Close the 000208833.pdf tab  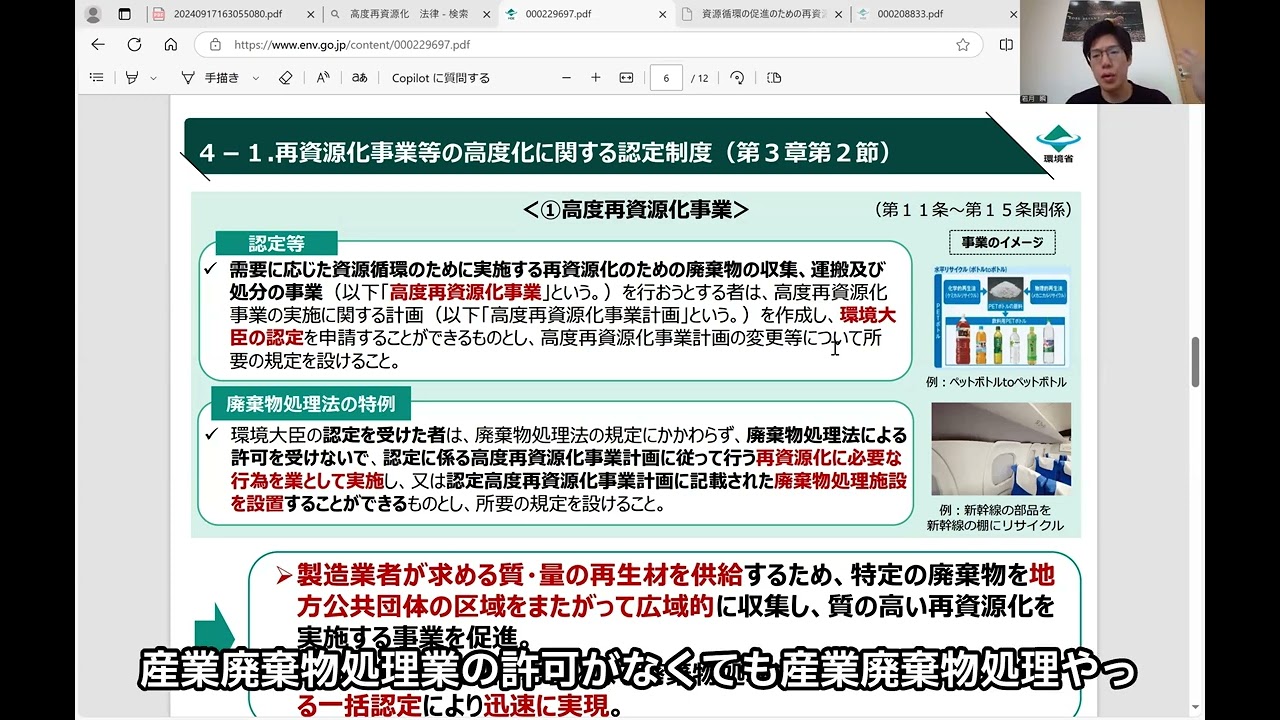[x=1013, y=14]
